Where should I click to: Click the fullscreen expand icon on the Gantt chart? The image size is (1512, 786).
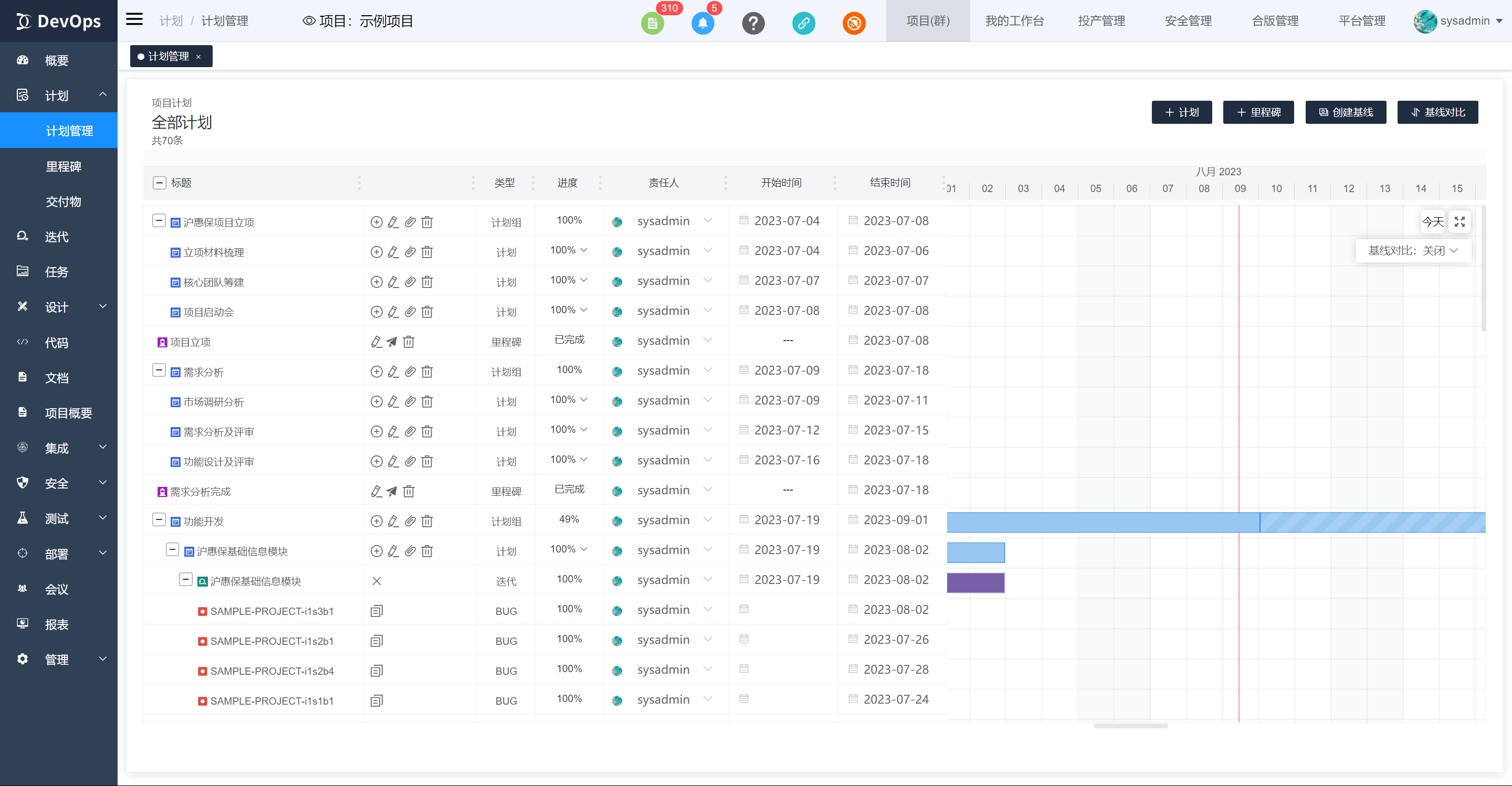tap(1459, 222)
